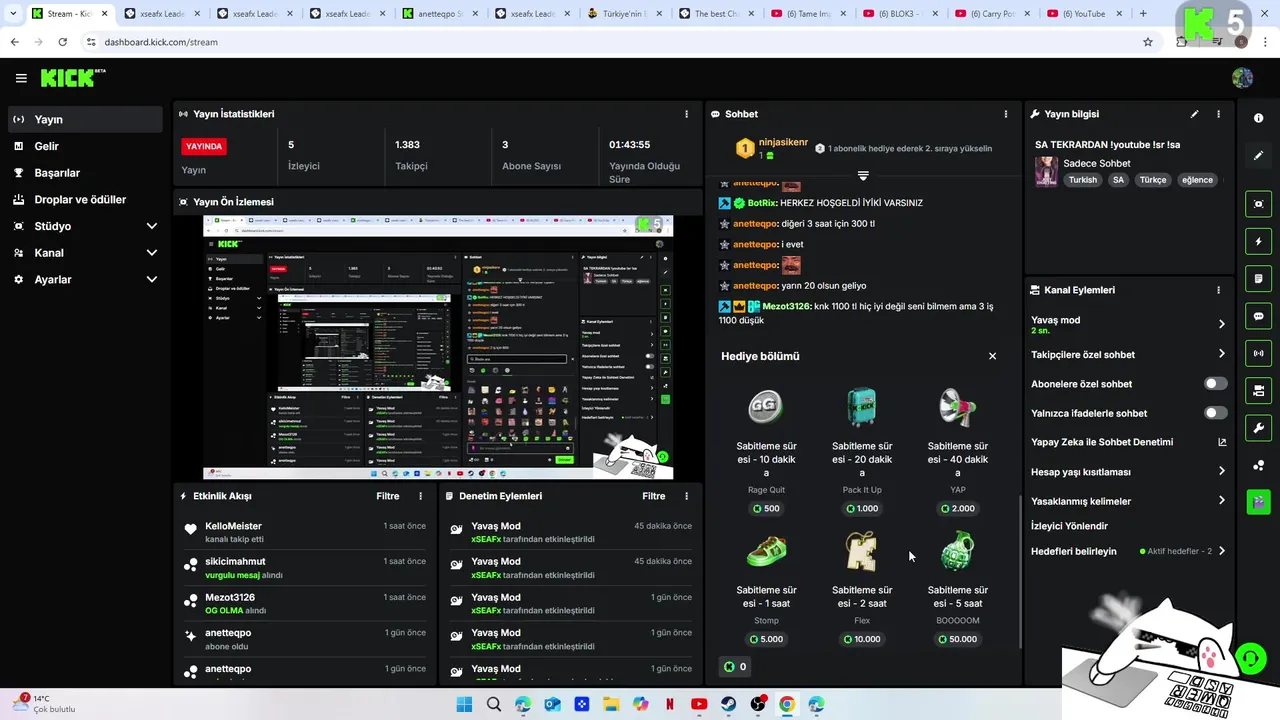Toggle Yalnızca ifadelerle sohbet switch
Viewport: 1280px width, 720px height.
(x=1215, y=413)
